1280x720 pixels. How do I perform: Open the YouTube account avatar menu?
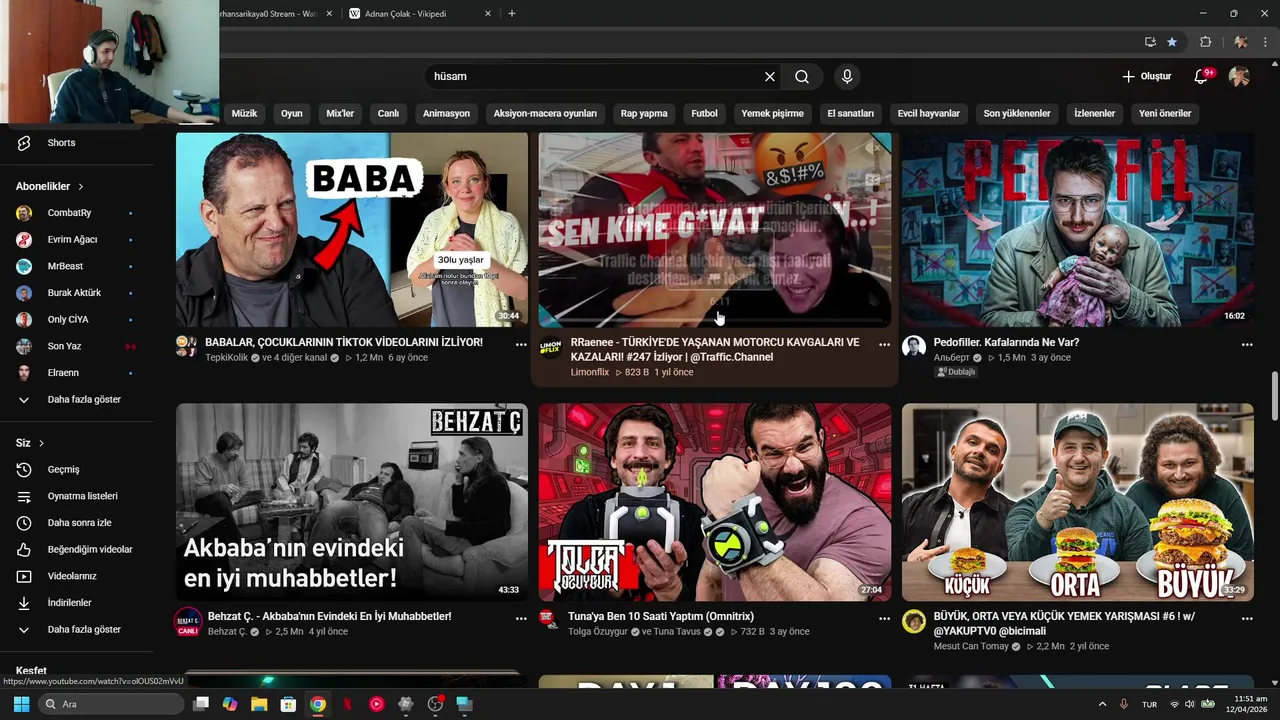(1239, 76)
